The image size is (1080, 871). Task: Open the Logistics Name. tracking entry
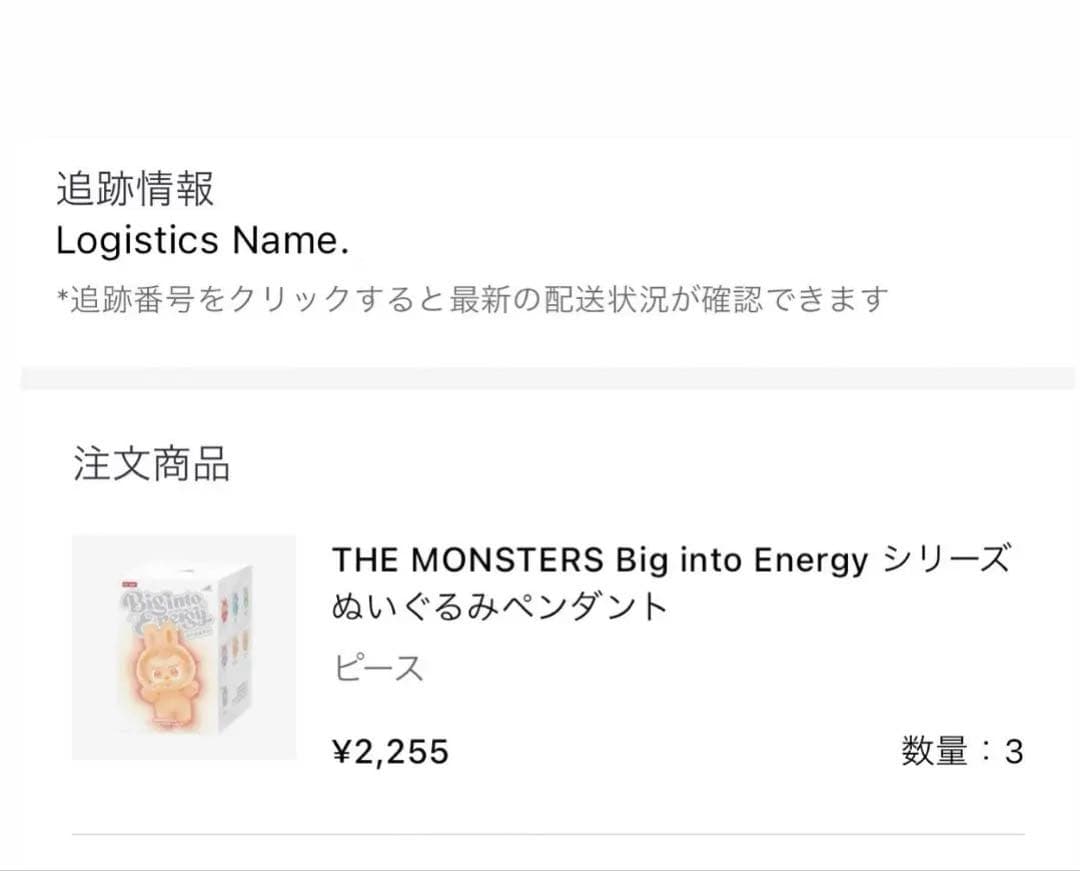click(202, 241)
